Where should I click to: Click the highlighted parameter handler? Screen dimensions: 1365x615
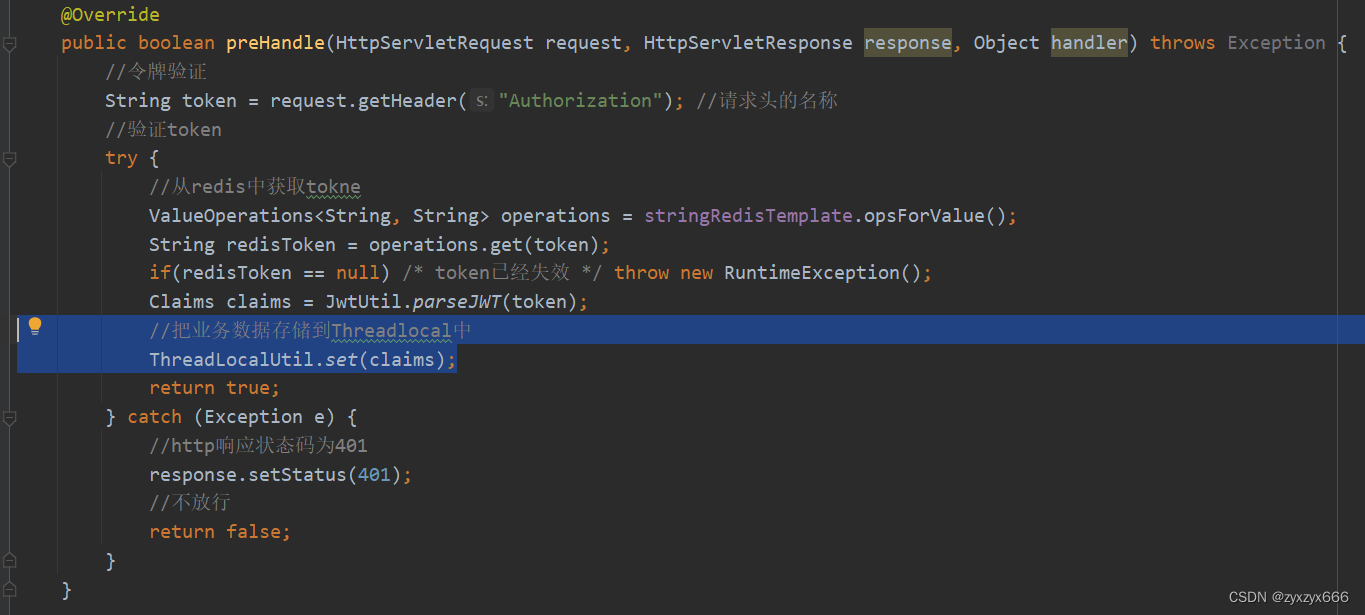pyautogui.click(x=1088, y=42)
